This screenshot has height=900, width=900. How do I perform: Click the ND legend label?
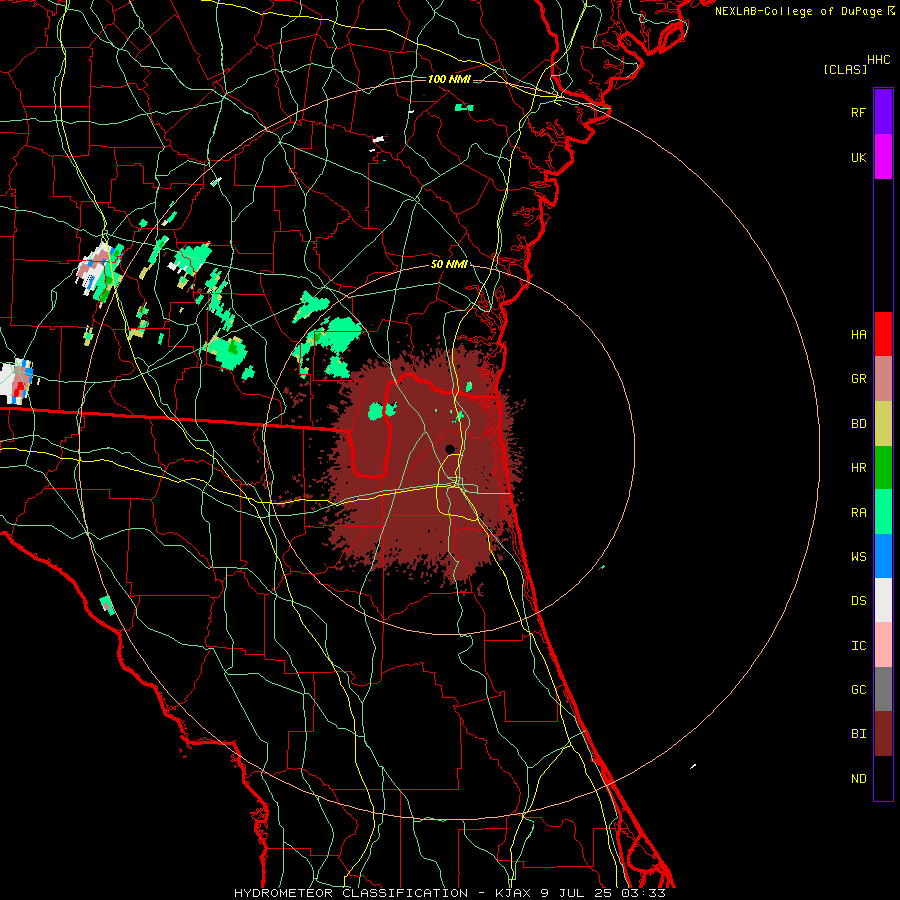(858, 778)
